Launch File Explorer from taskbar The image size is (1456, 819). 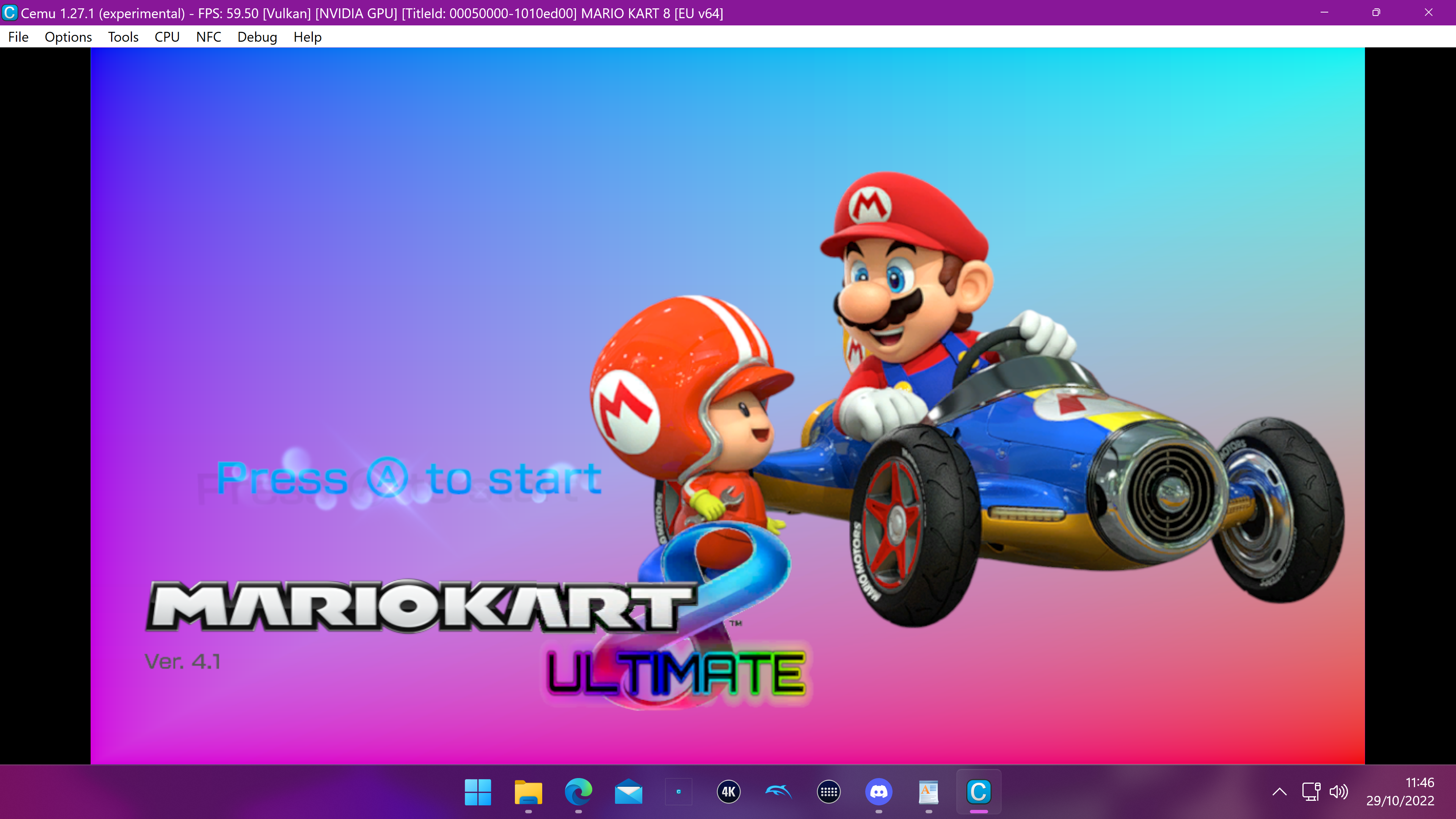[528, 792]
